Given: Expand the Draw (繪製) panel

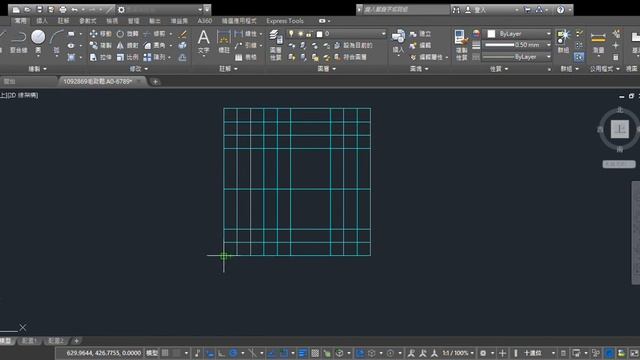Looking at the screenshot, I should click(x=38, y=69).
